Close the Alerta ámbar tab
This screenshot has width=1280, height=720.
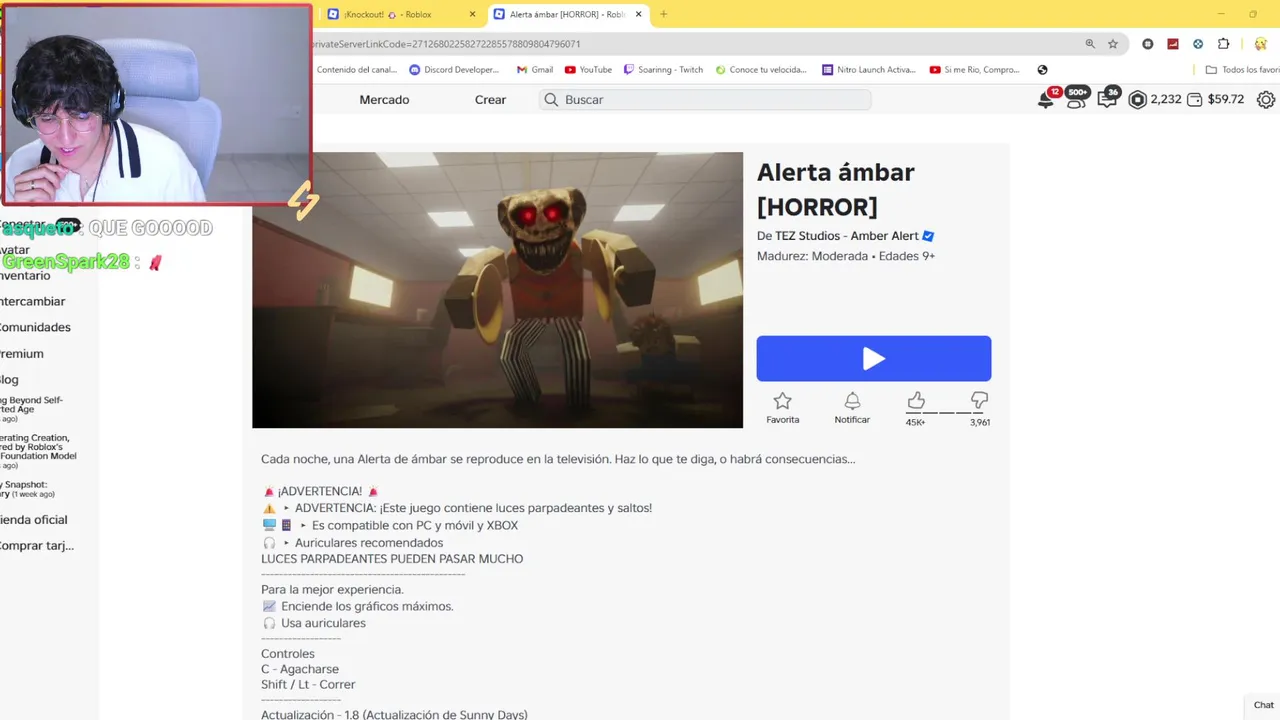coord(637,14)
